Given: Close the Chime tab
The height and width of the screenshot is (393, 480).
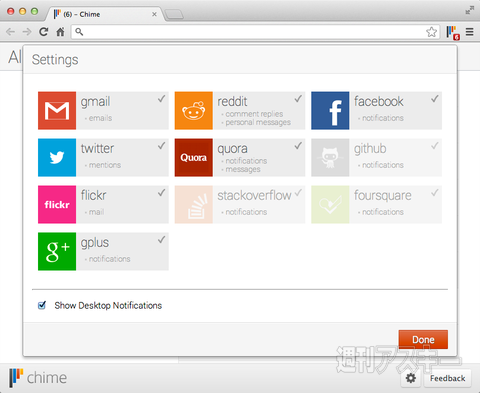Looking at the screenshot, I should pyautogui.click(x=154, y=14).
